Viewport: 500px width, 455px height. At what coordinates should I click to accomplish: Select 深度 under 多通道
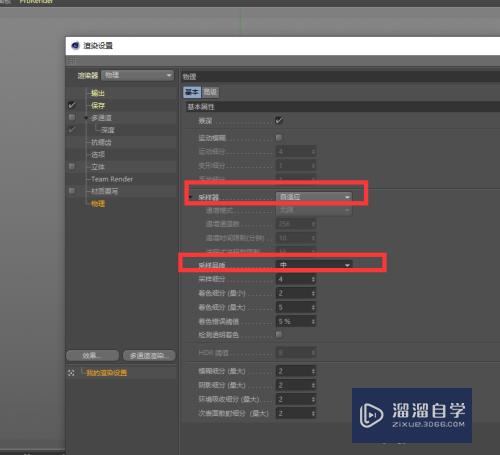coord(108,130)
